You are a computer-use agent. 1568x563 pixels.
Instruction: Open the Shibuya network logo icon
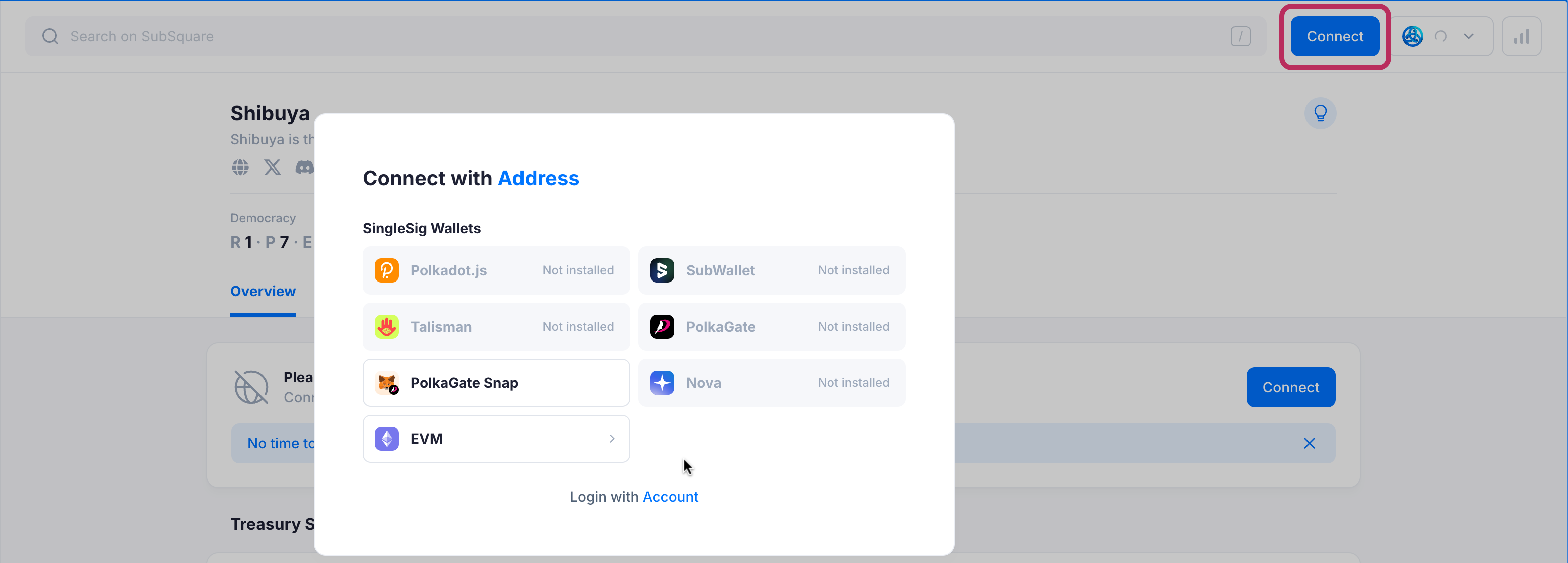point(1413,36)
